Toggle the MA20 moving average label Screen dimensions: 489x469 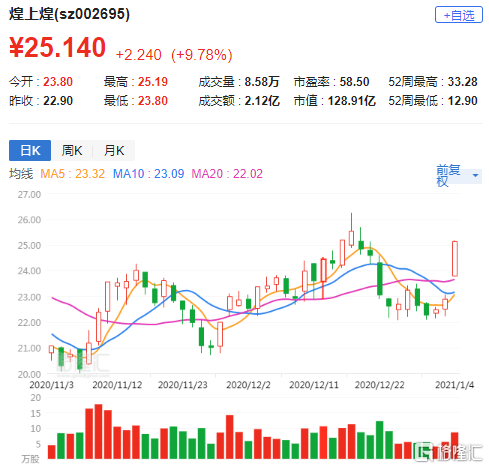tap(227, 174)
